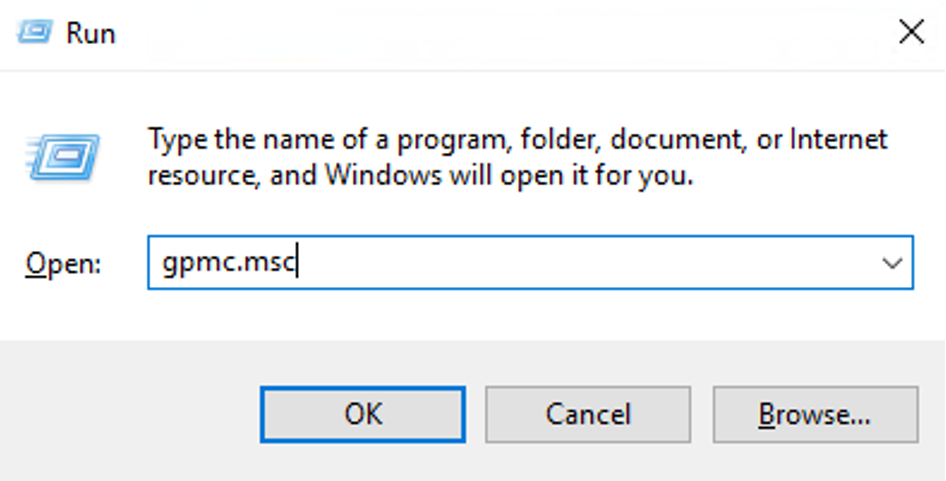The image size is (946, 481).
Task: Show previous commands via combo box chevron
Action: pyautogui.click(x=892, y=263)
